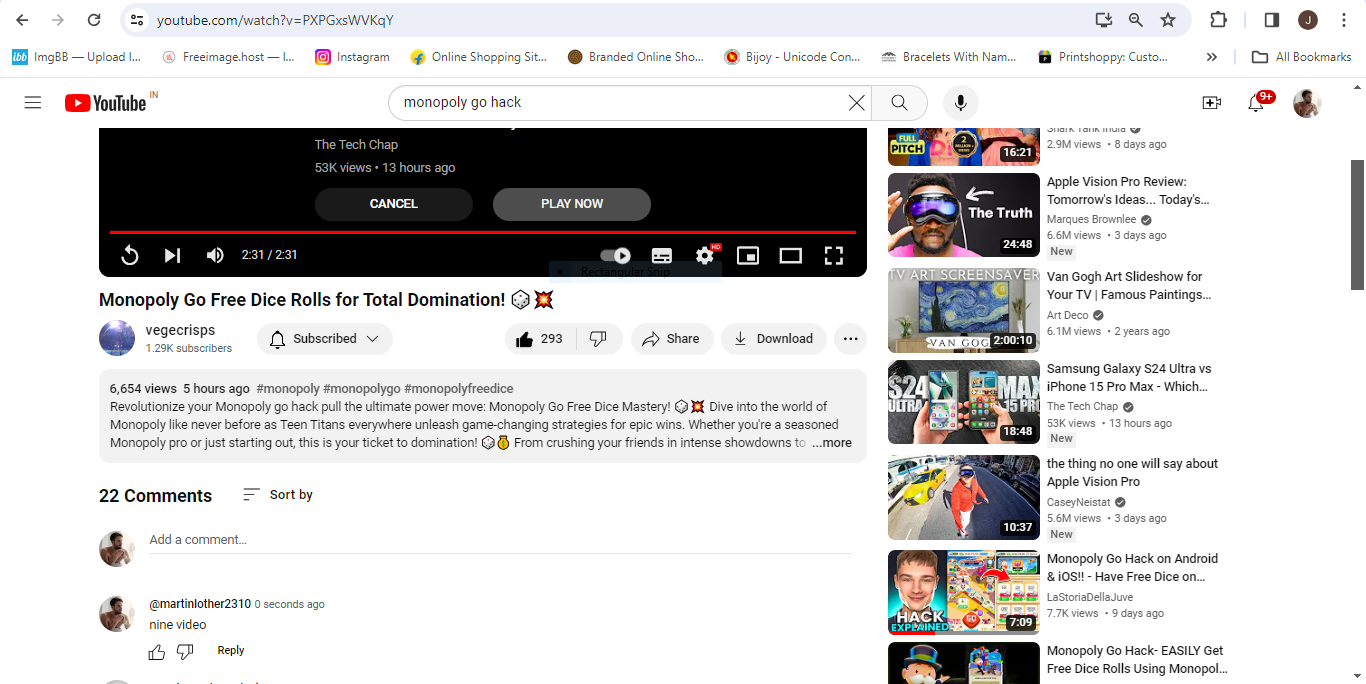Cancel the upcoming autoplay video
1366x684 pixels.
click(394, 204)
